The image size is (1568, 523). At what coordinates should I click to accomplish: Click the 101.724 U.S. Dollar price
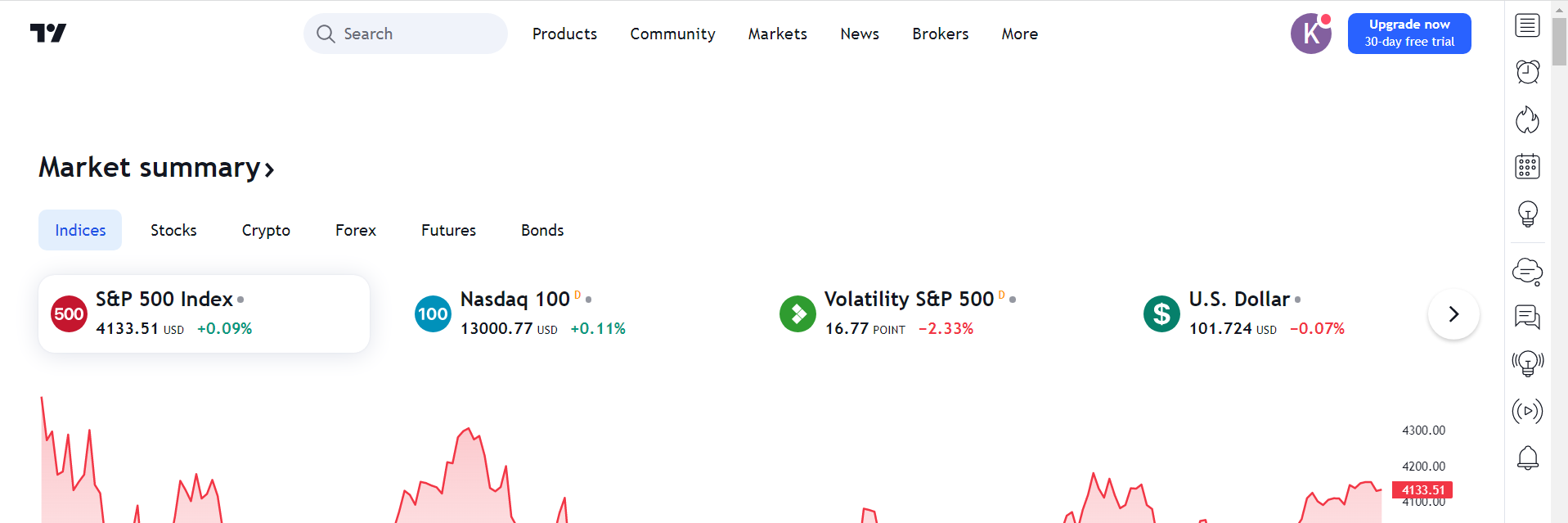coord(1220,328)
